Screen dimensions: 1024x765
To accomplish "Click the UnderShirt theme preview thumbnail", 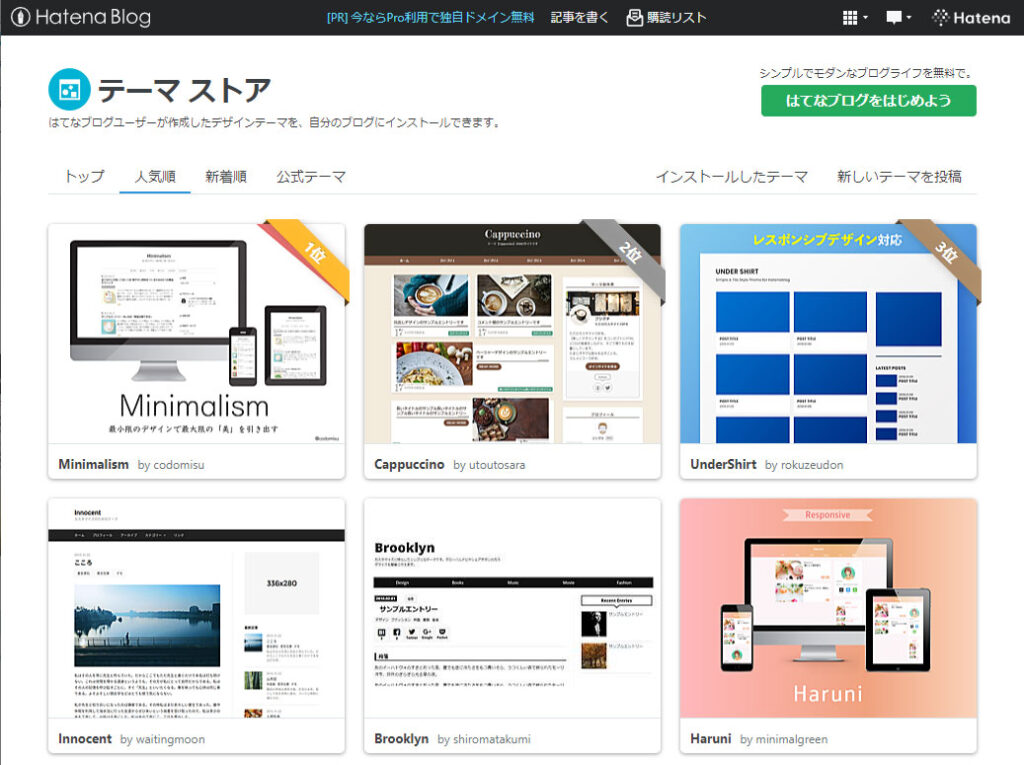I will (x=829, y=334).
